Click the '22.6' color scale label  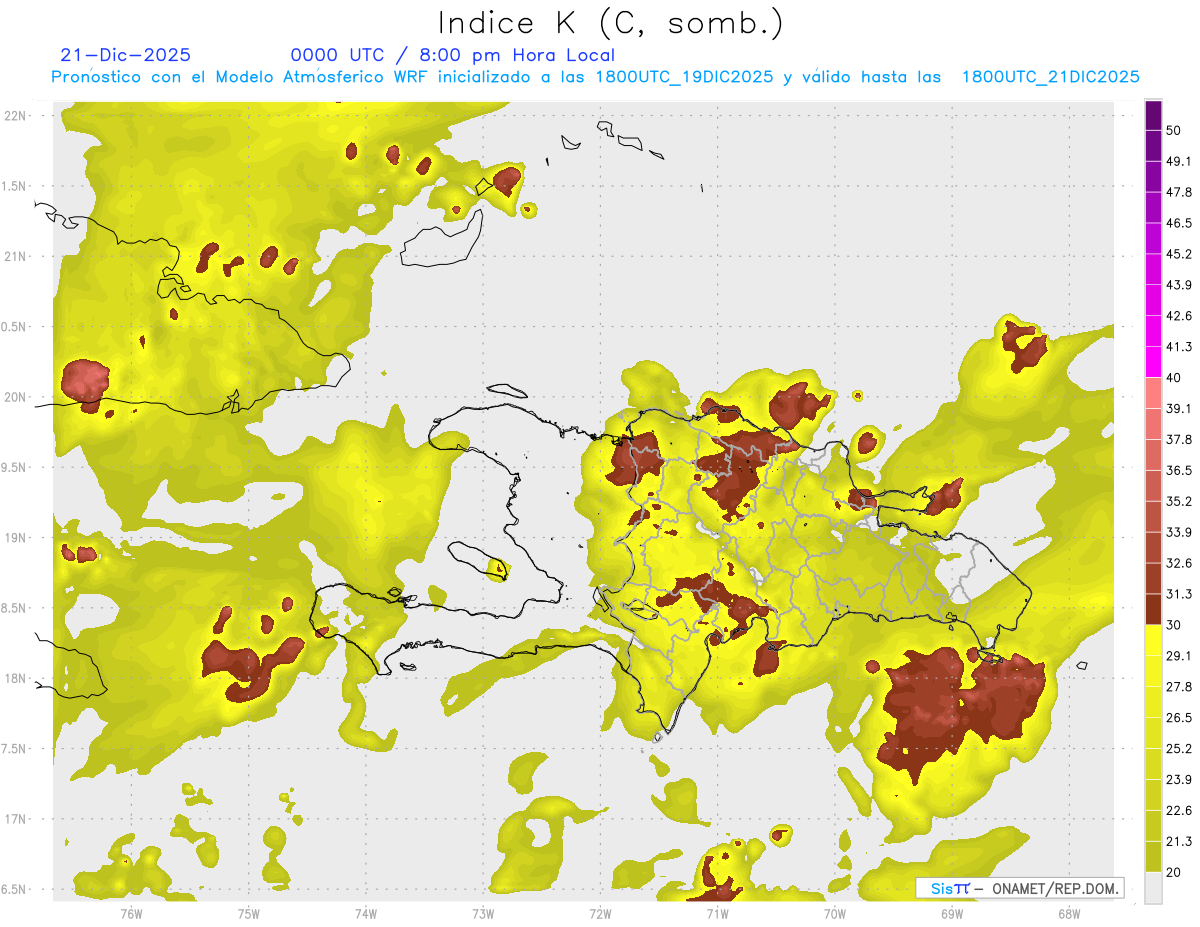pyautogui.click(x=1178, y=811)
